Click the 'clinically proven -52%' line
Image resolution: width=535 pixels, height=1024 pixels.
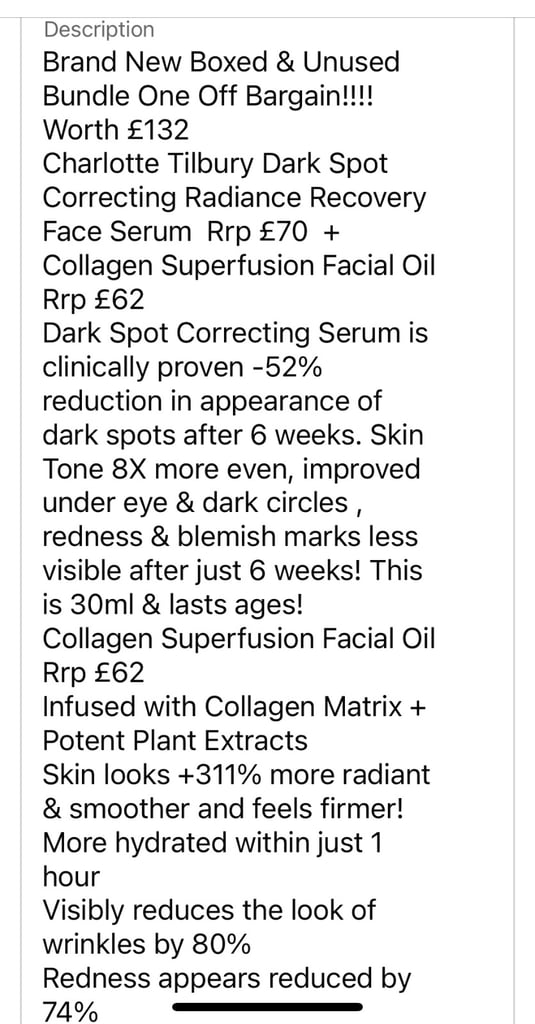click(x=182, y=368)
